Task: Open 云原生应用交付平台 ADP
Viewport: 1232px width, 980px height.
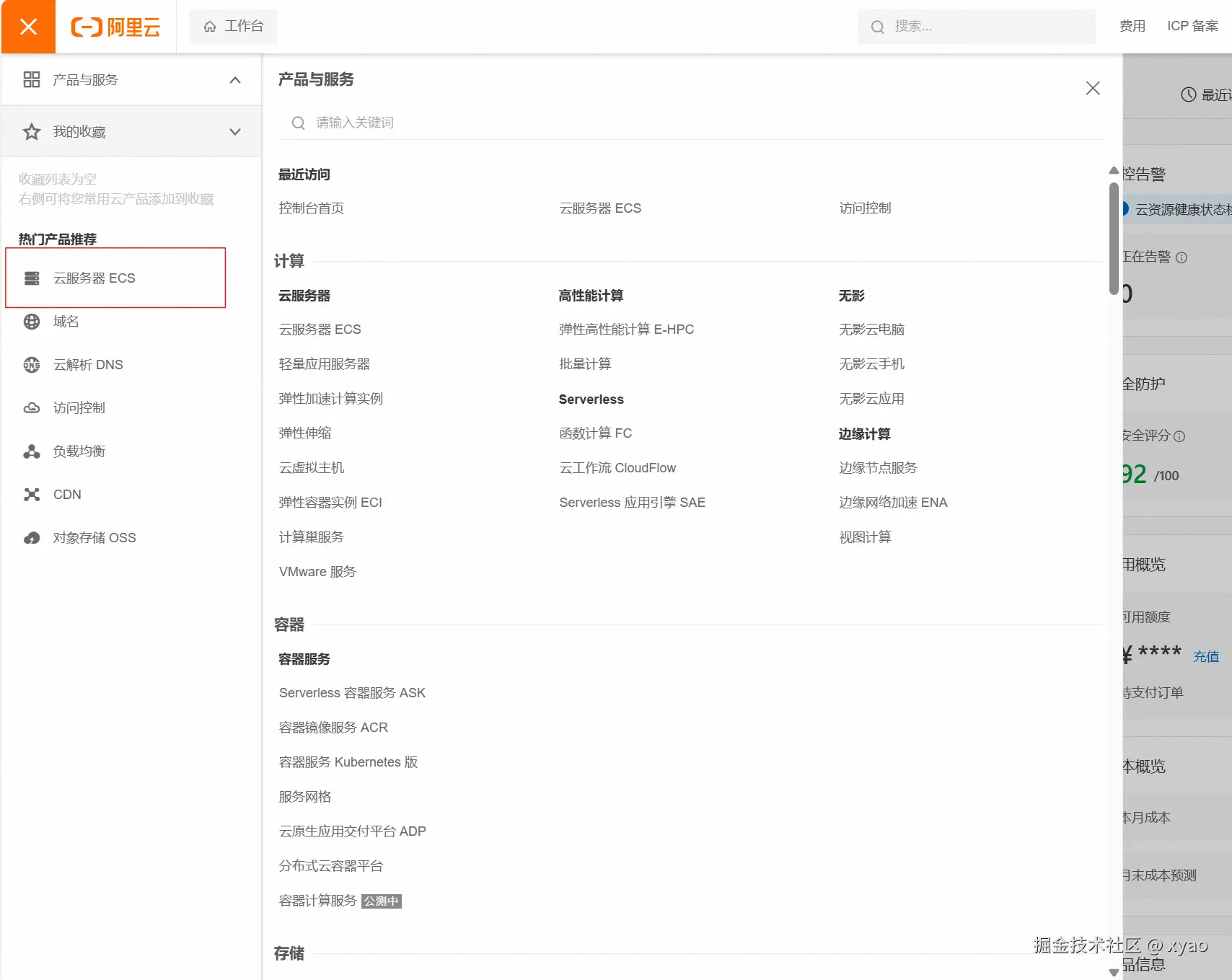Action: [x=353, y=831]
